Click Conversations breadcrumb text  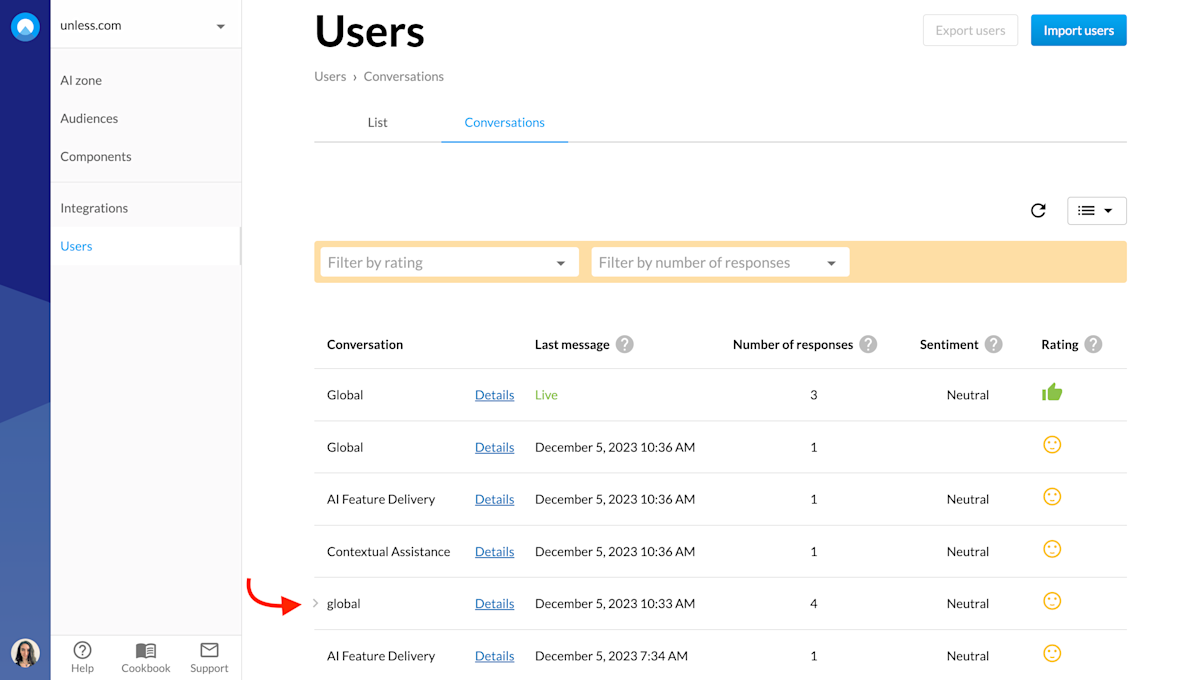[403, 76]
